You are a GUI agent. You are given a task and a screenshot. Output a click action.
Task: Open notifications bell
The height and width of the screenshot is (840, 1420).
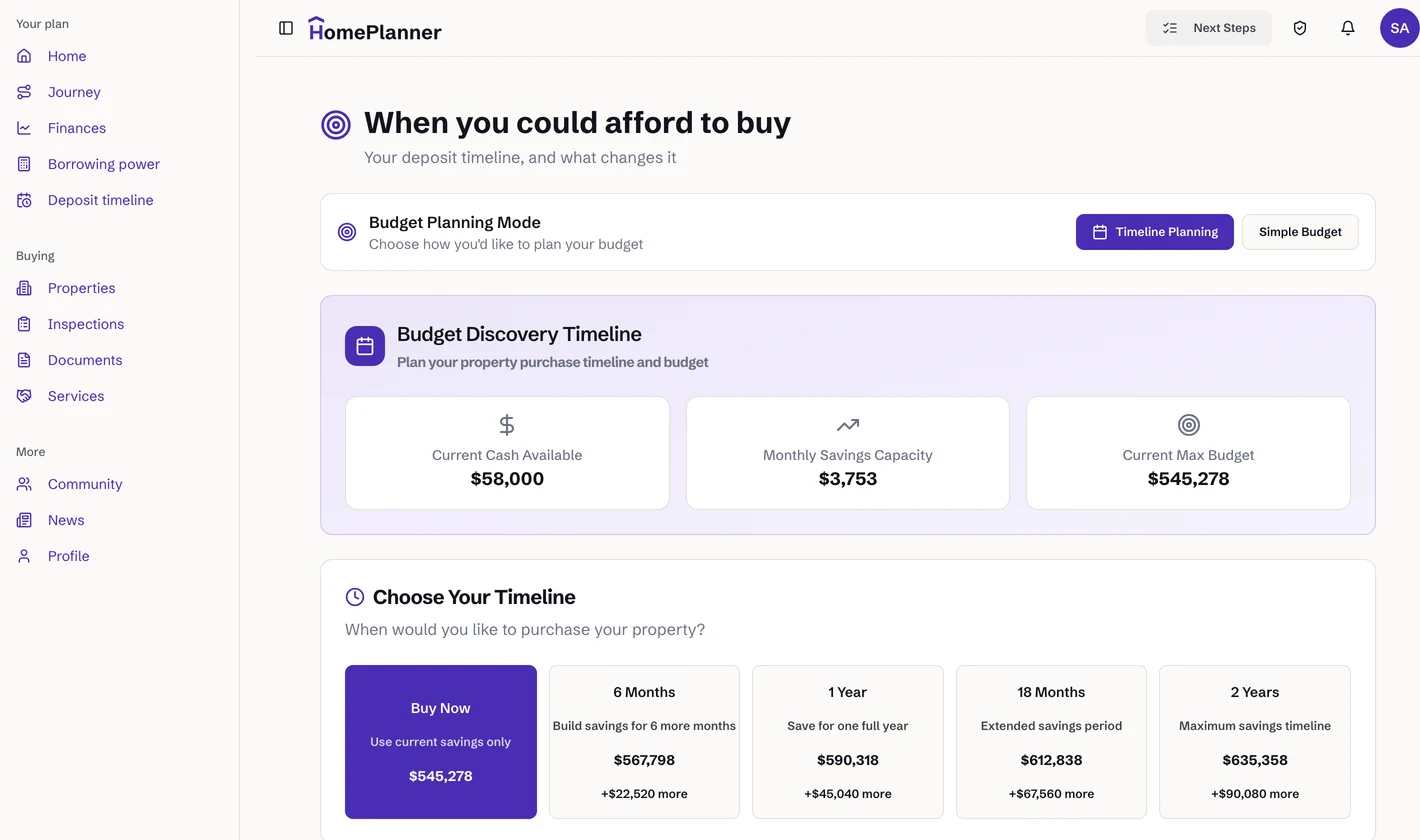pos(1348,28)
